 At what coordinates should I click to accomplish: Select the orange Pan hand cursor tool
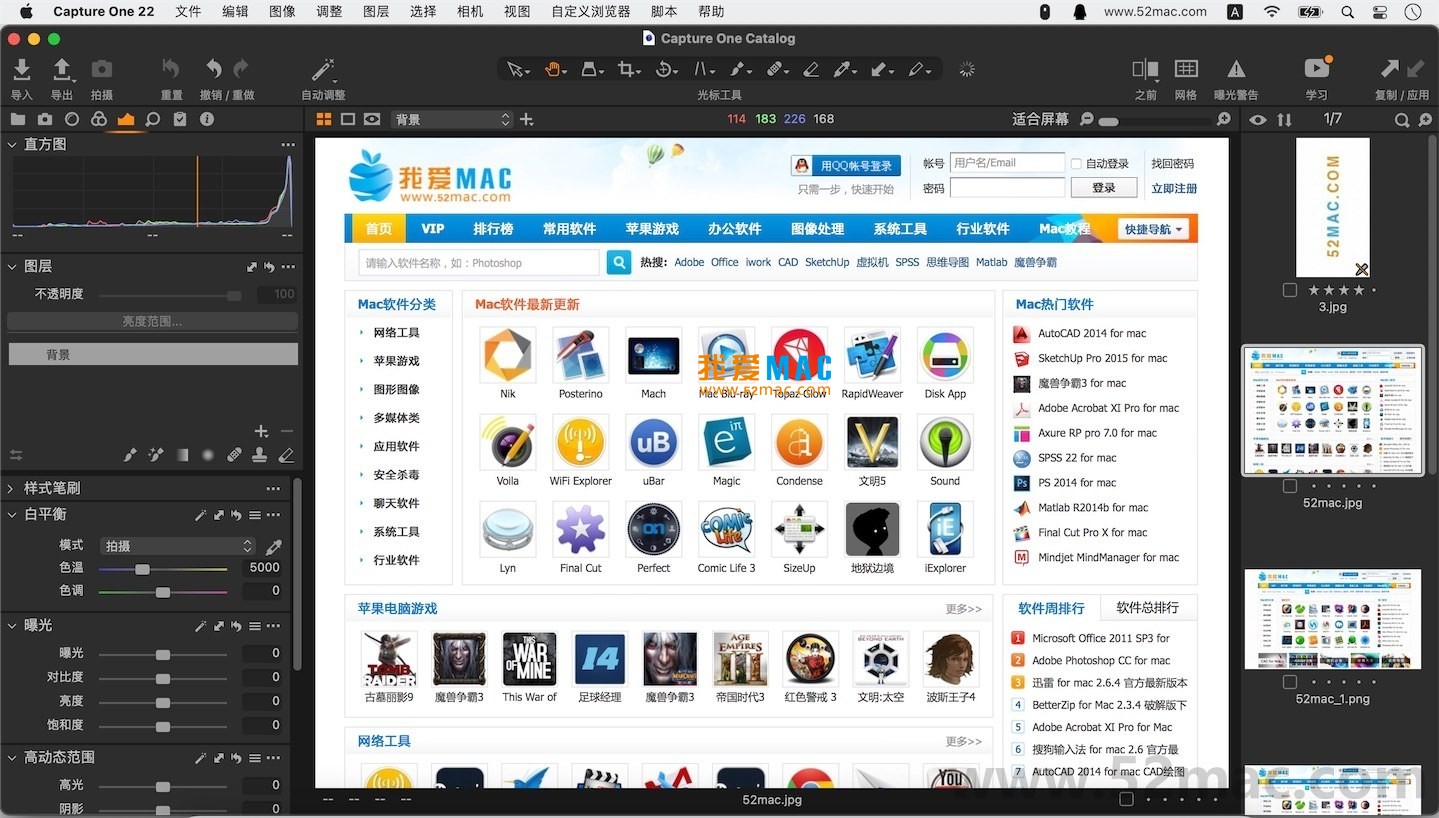[553, 69]
